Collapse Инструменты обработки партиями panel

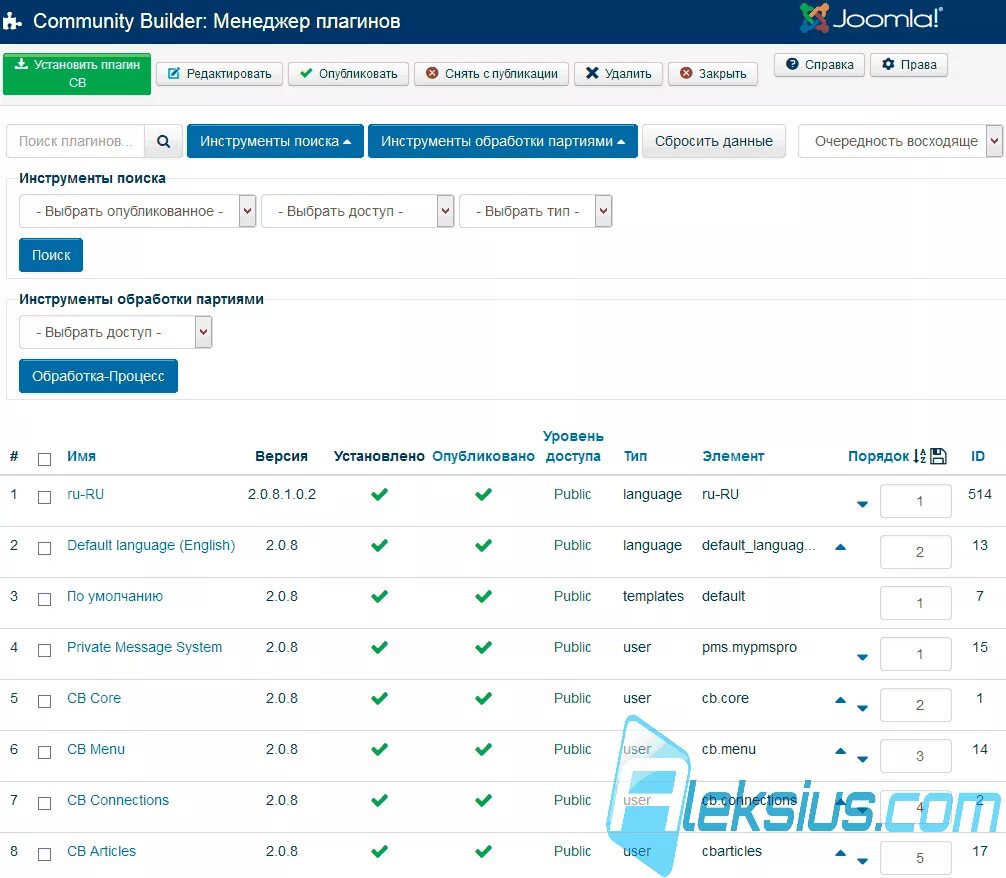502,141
